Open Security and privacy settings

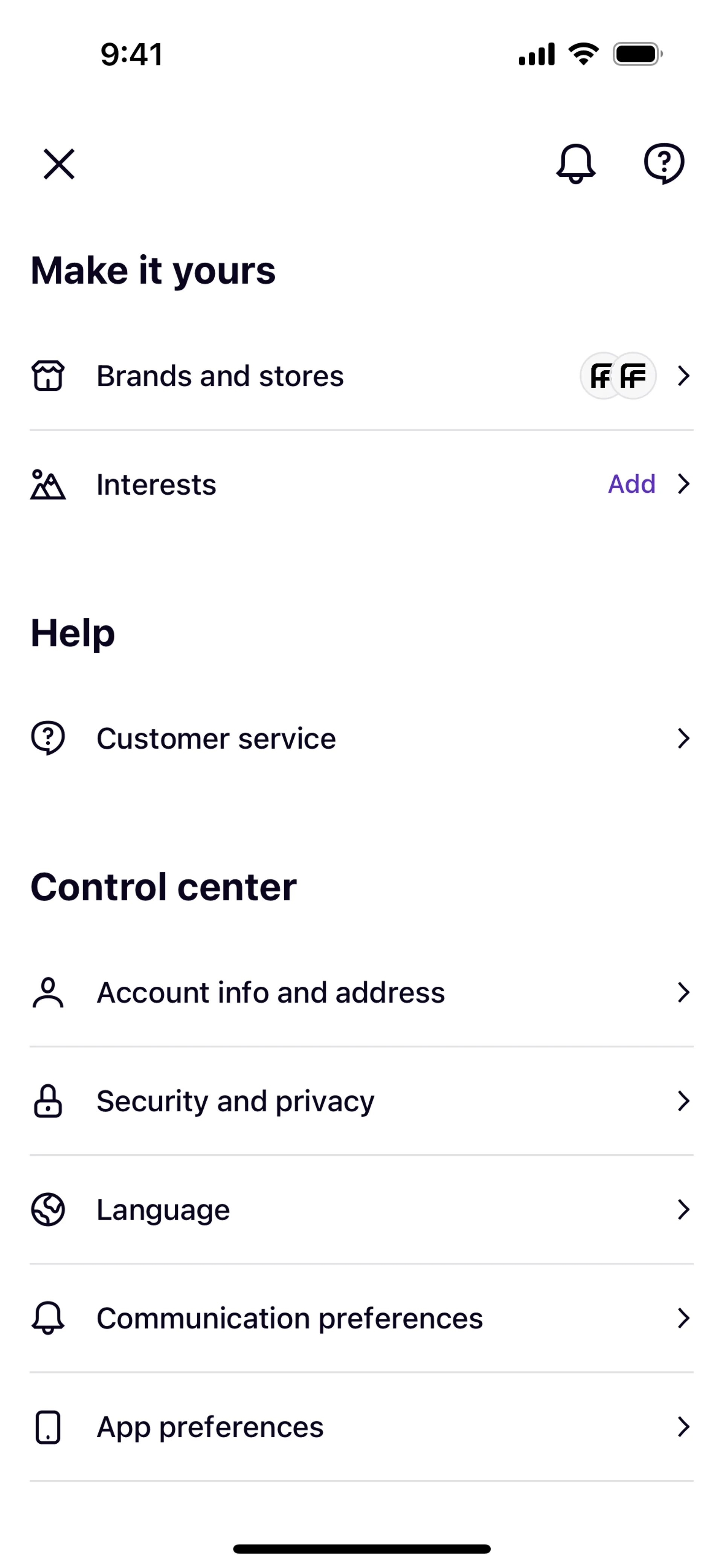235,1101
